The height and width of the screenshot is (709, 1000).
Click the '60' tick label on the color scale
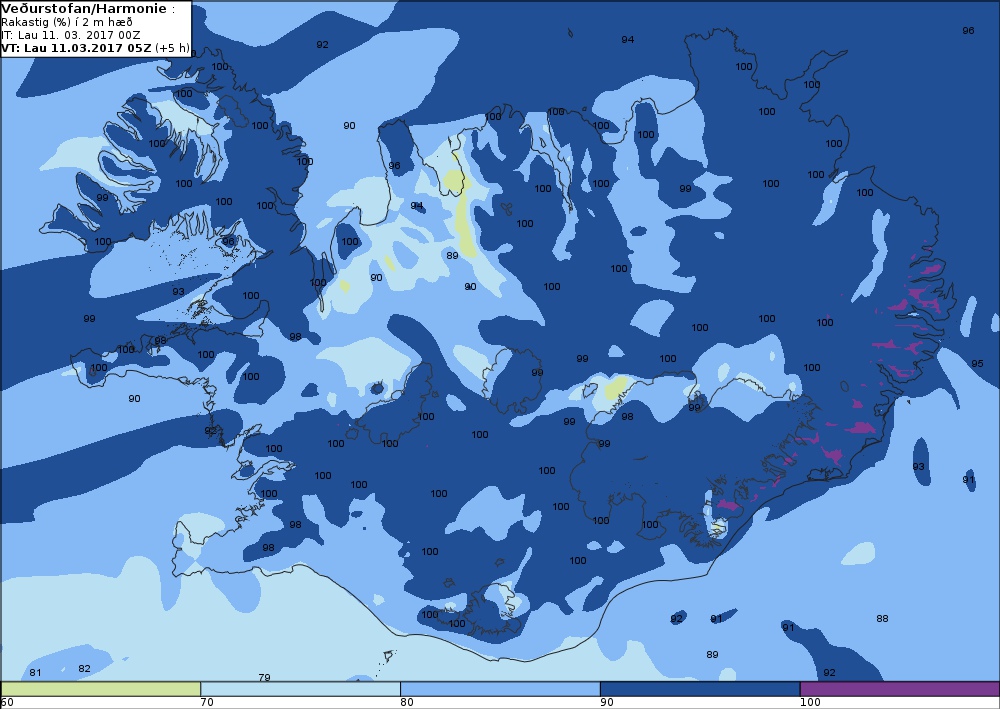coord(7,703)
